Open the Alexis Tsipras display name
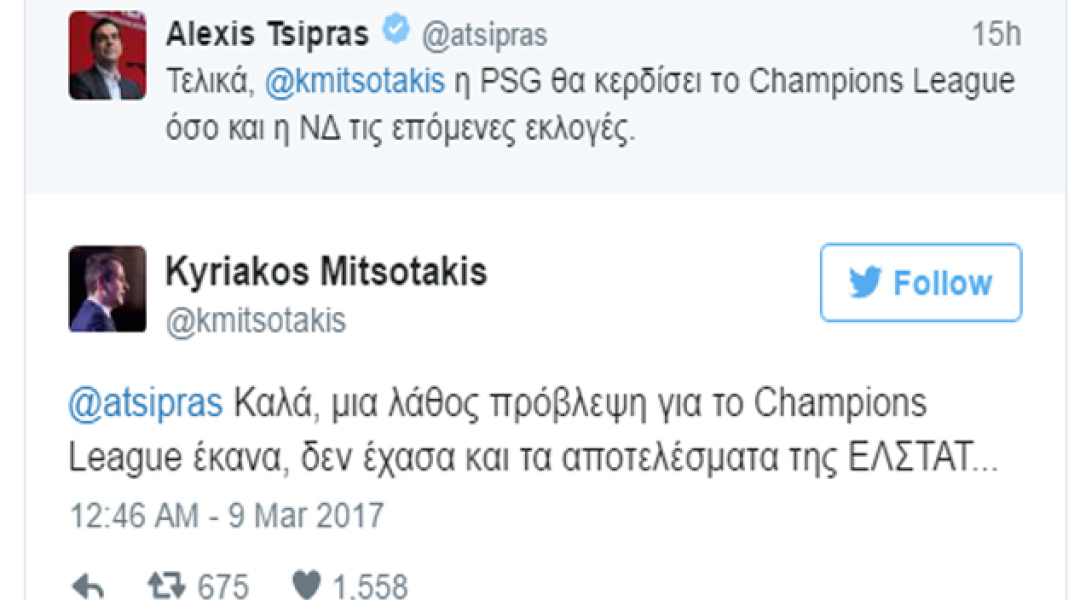 [266, 34]
